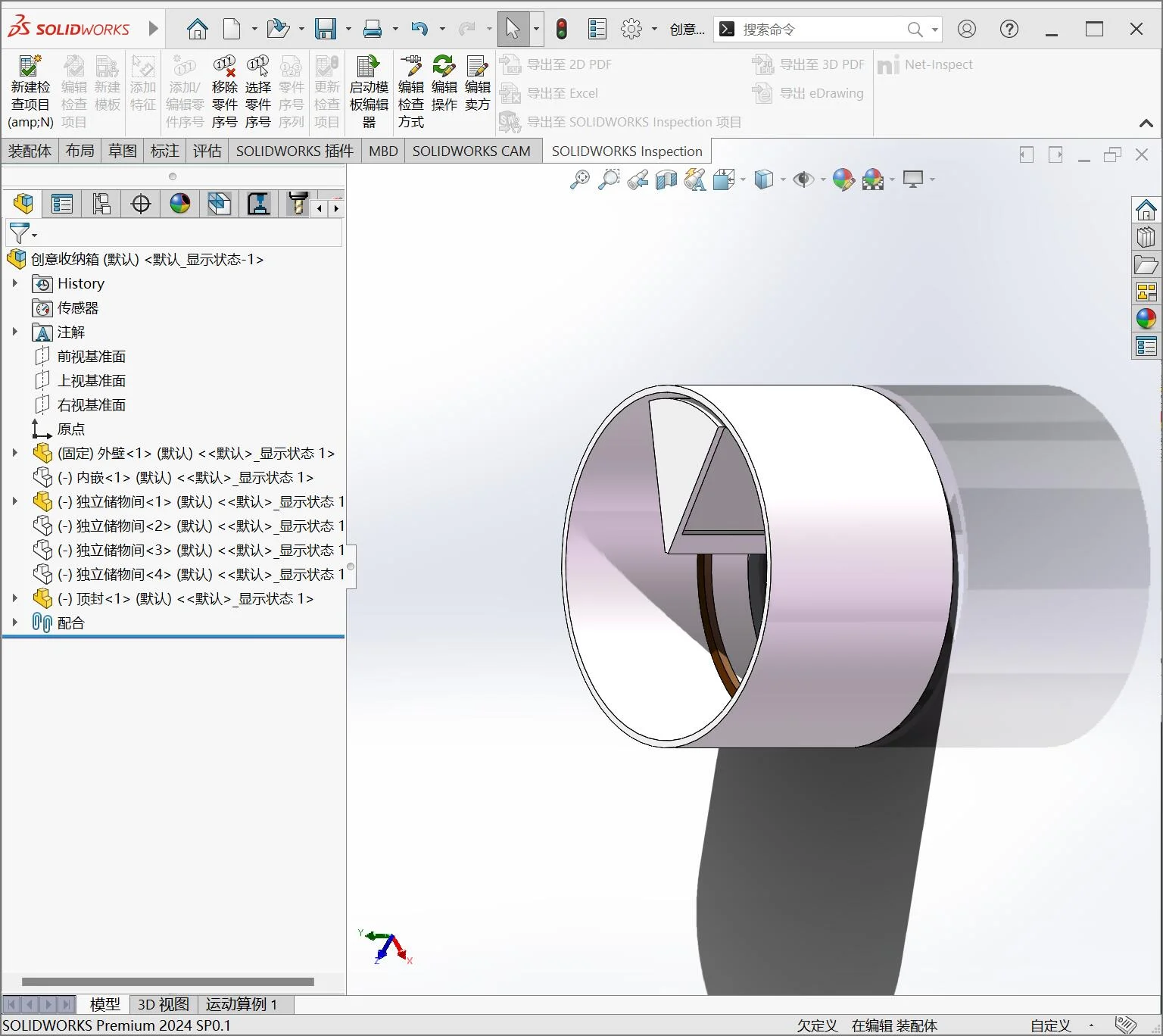
Task: Click the Zoom to Area tool
Action: pyautogui.click(x=610, y=179)
